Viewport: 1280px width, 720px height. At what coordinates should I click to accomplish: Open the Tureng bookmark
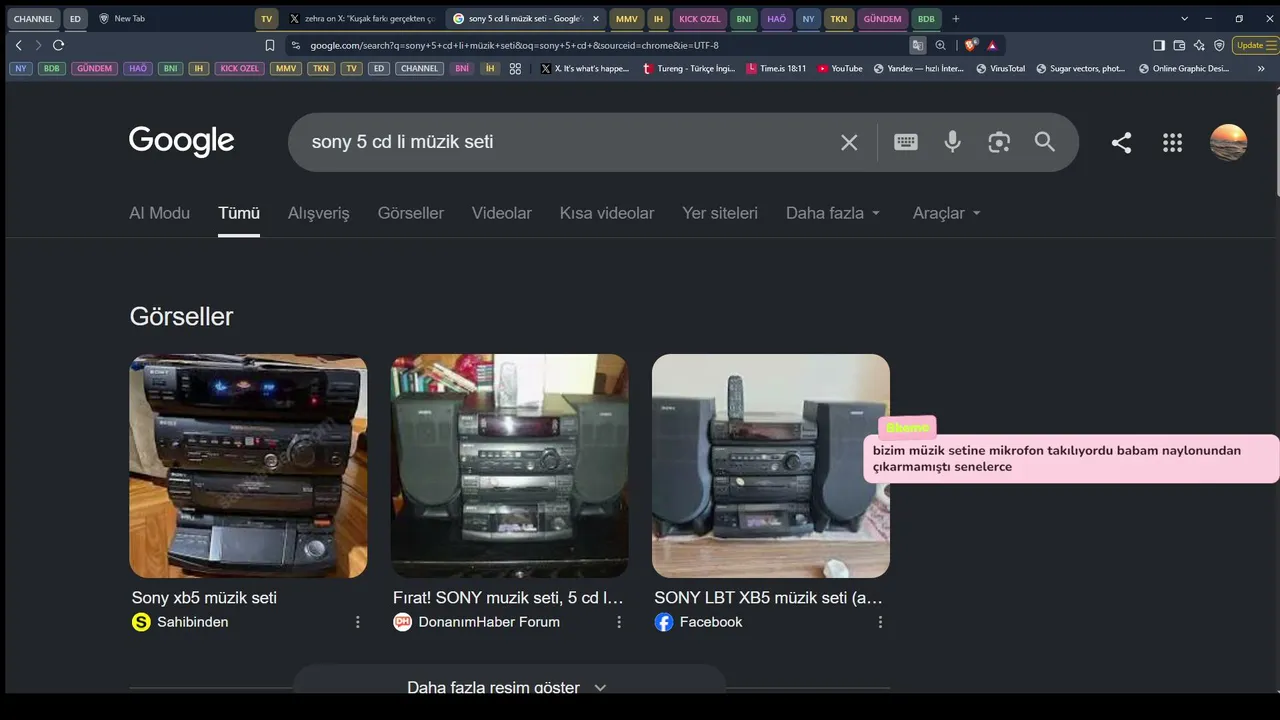[x=688, y=69]
